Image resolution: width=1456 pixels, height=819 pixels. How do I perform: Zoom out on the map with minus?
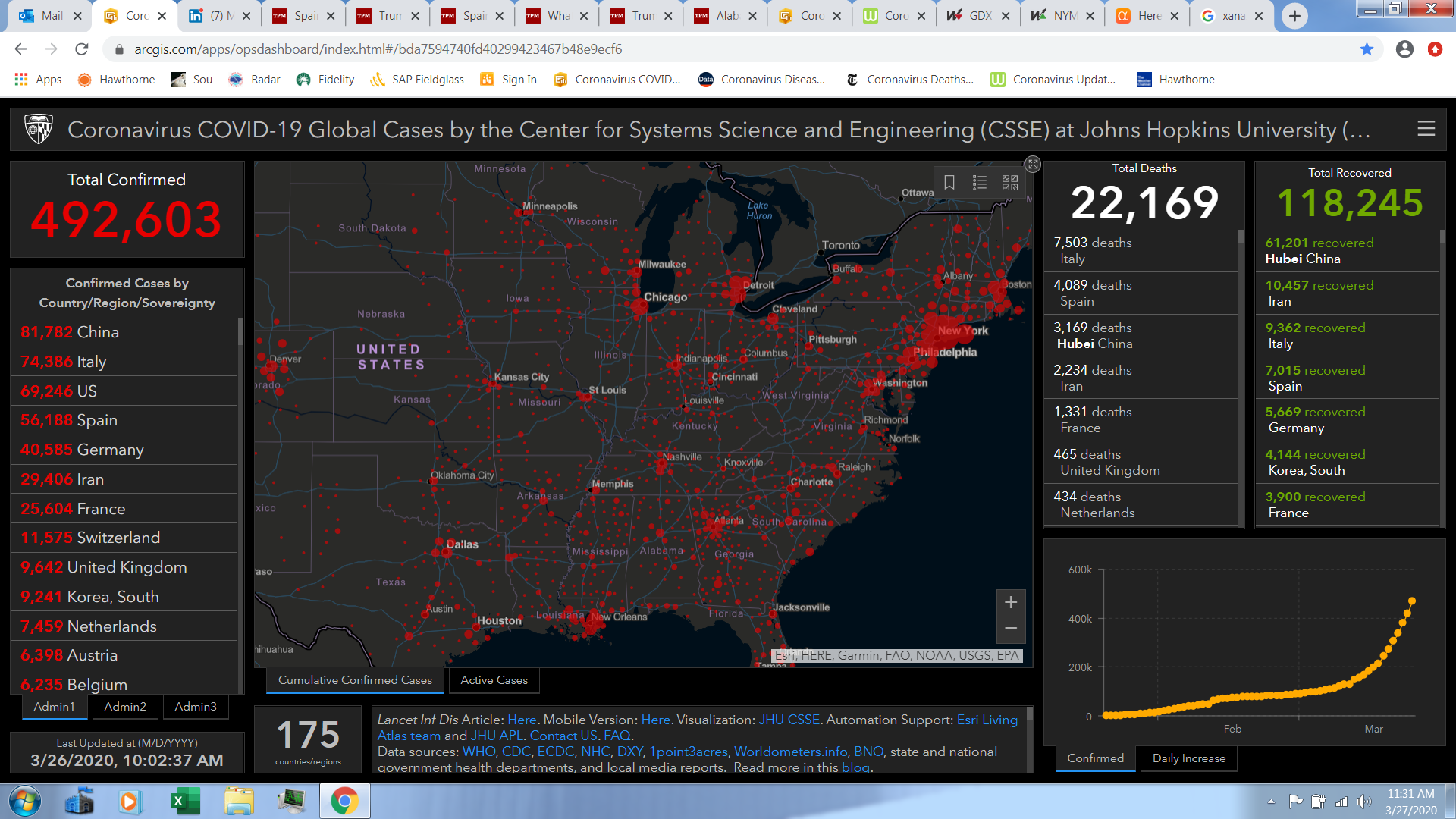click(x=1011, y=629)
